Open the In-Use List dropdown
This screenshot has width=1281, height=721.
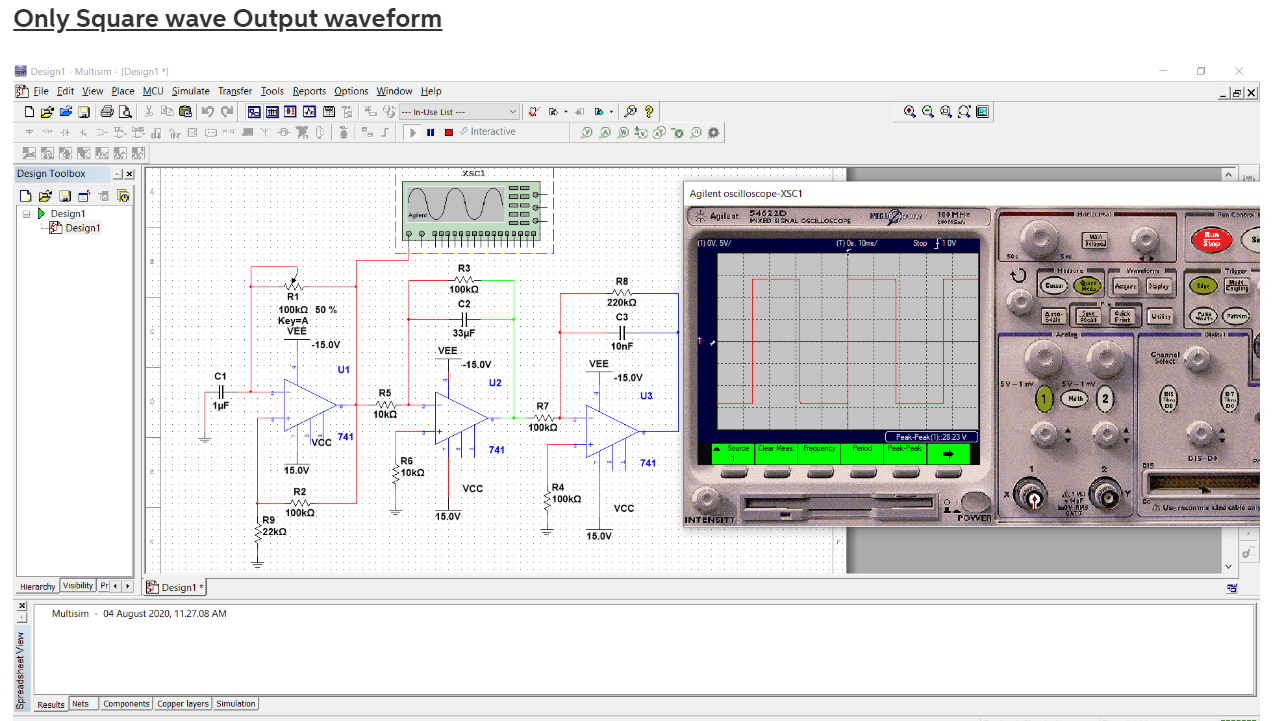460,112
